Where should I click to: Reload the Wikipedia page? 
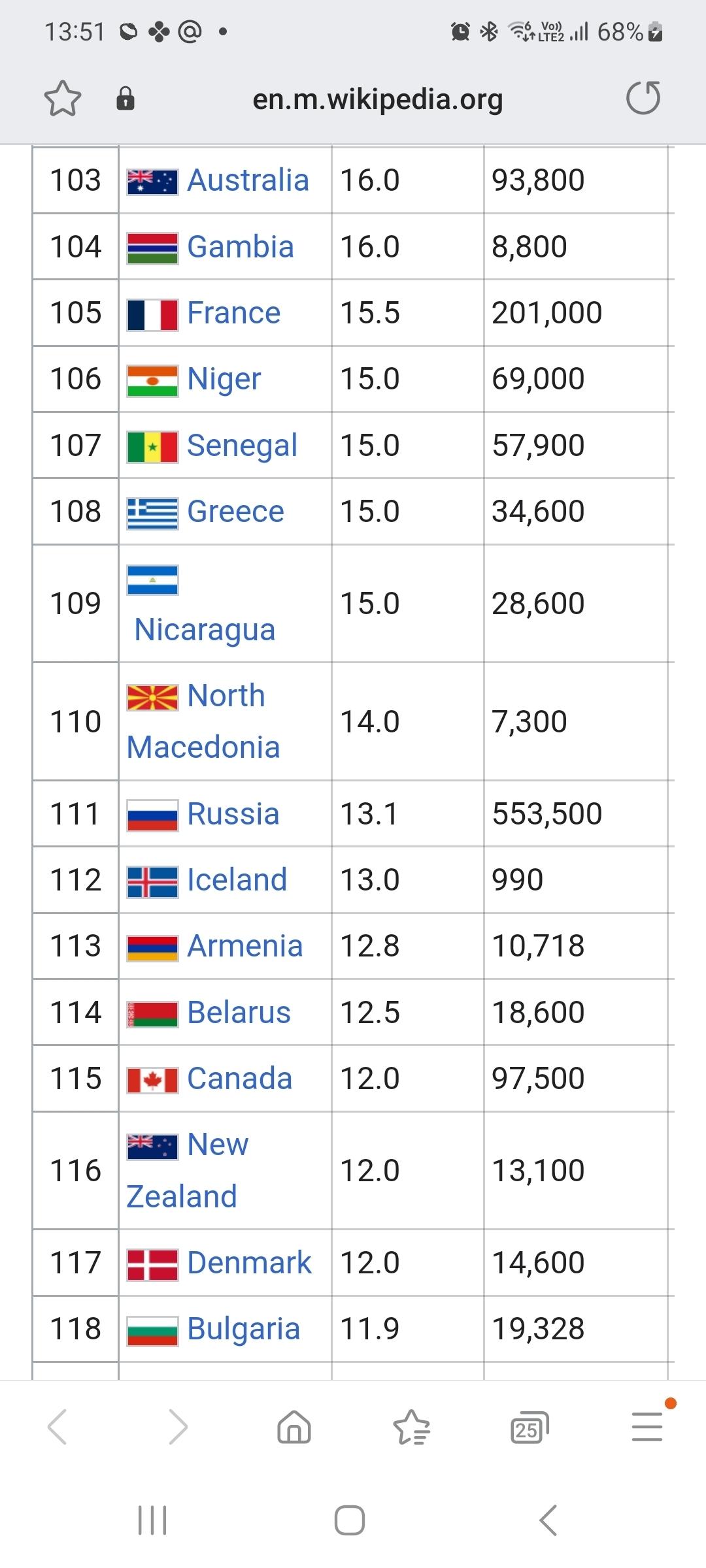643,99
